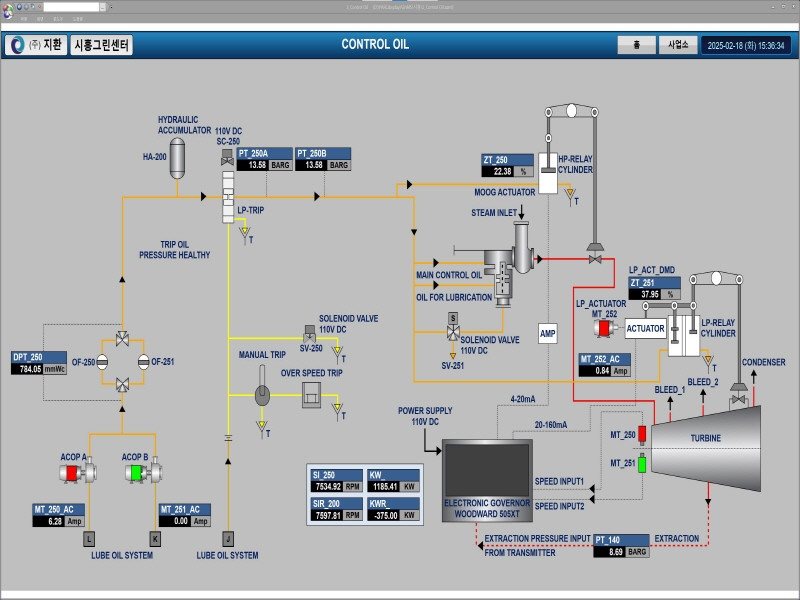Viewport: 800px width, 600px height.
Task: Click the PT_250B pressure value 13.58
Action: point(312,165)
